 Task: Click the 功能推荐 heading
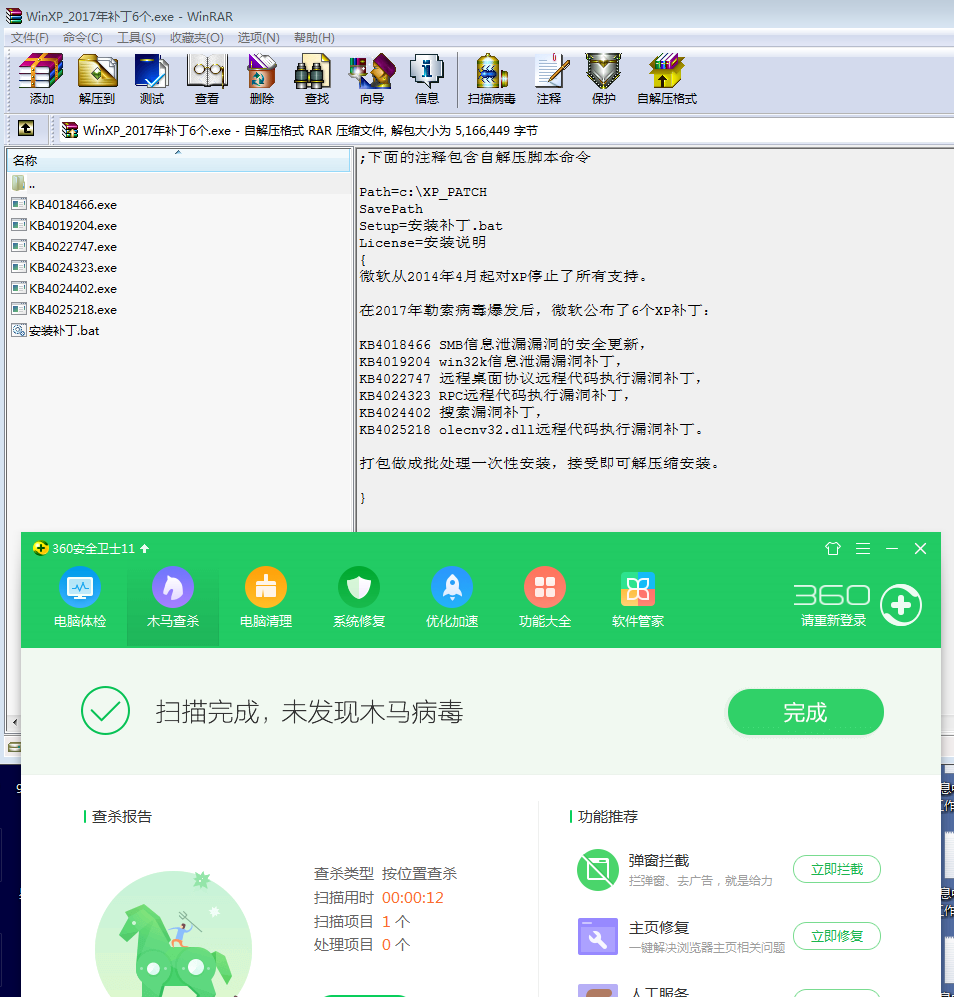[608, 816]
